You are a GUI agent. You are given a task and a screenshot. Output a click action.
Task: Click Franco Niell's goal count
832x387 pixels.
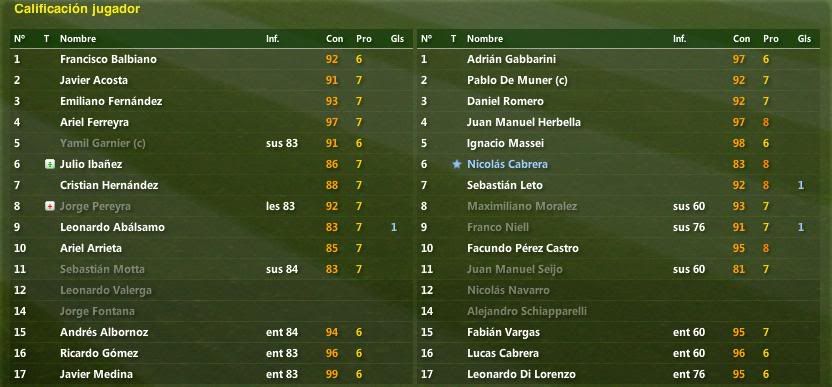[x=801, y=227]
